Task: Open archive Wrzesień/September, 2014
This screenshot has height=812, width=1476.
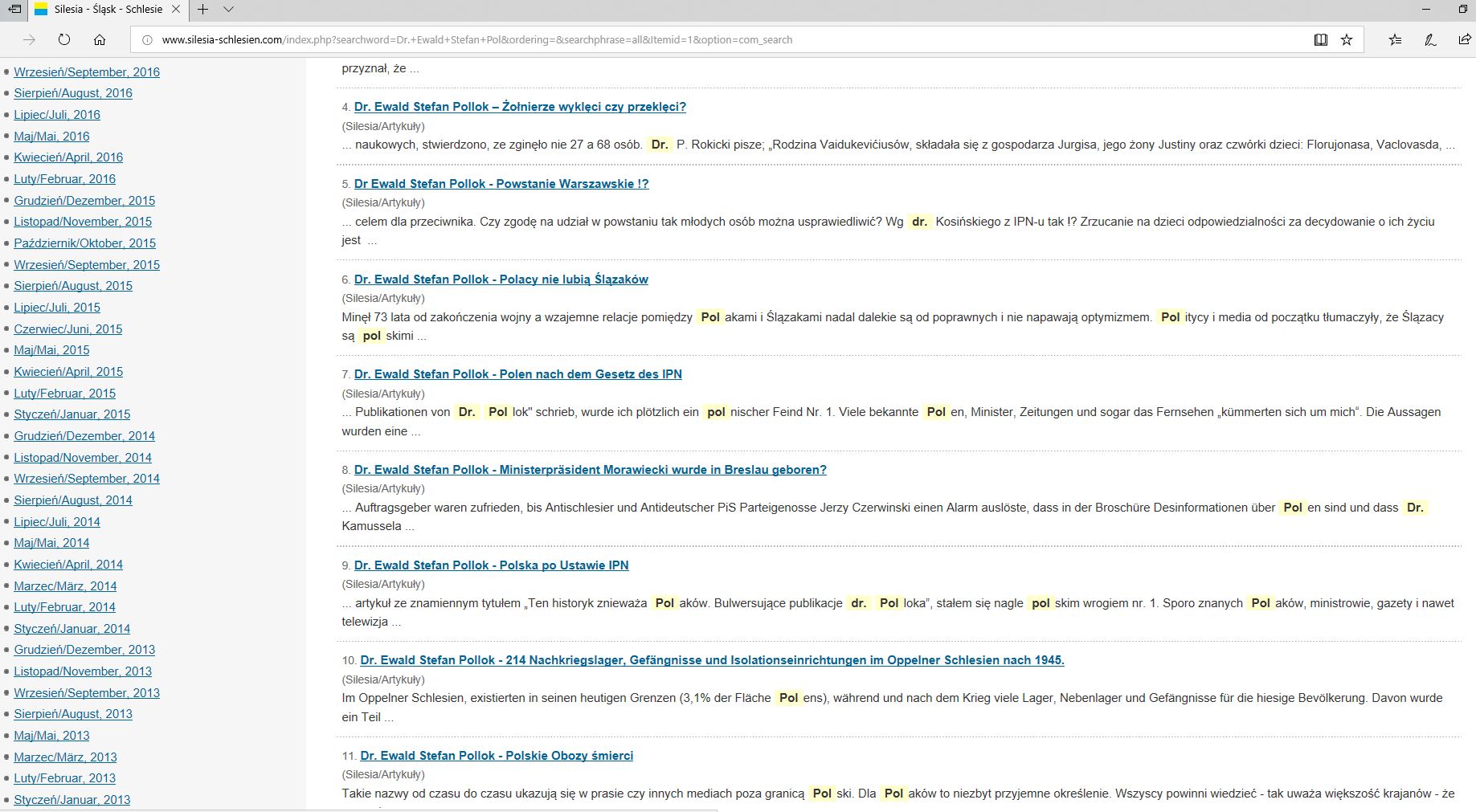Action: pos(87,479)
